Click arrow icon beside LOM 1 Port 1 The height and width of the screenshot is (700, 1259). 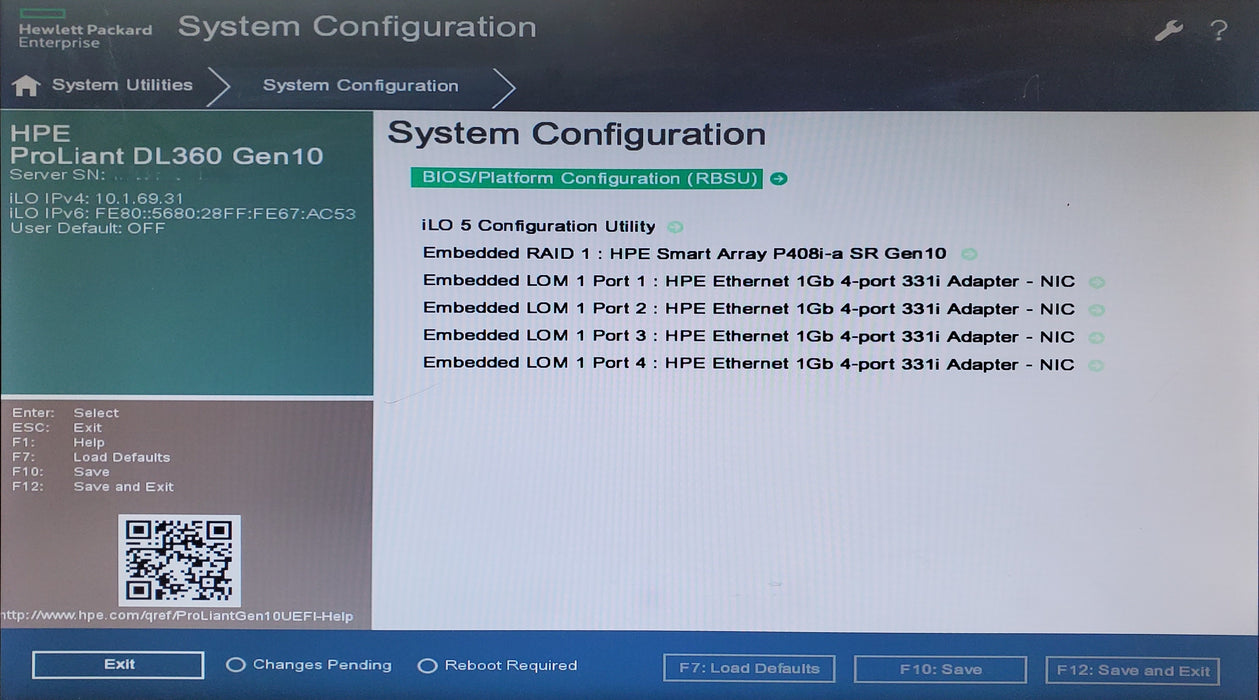tap(1096, 283)
